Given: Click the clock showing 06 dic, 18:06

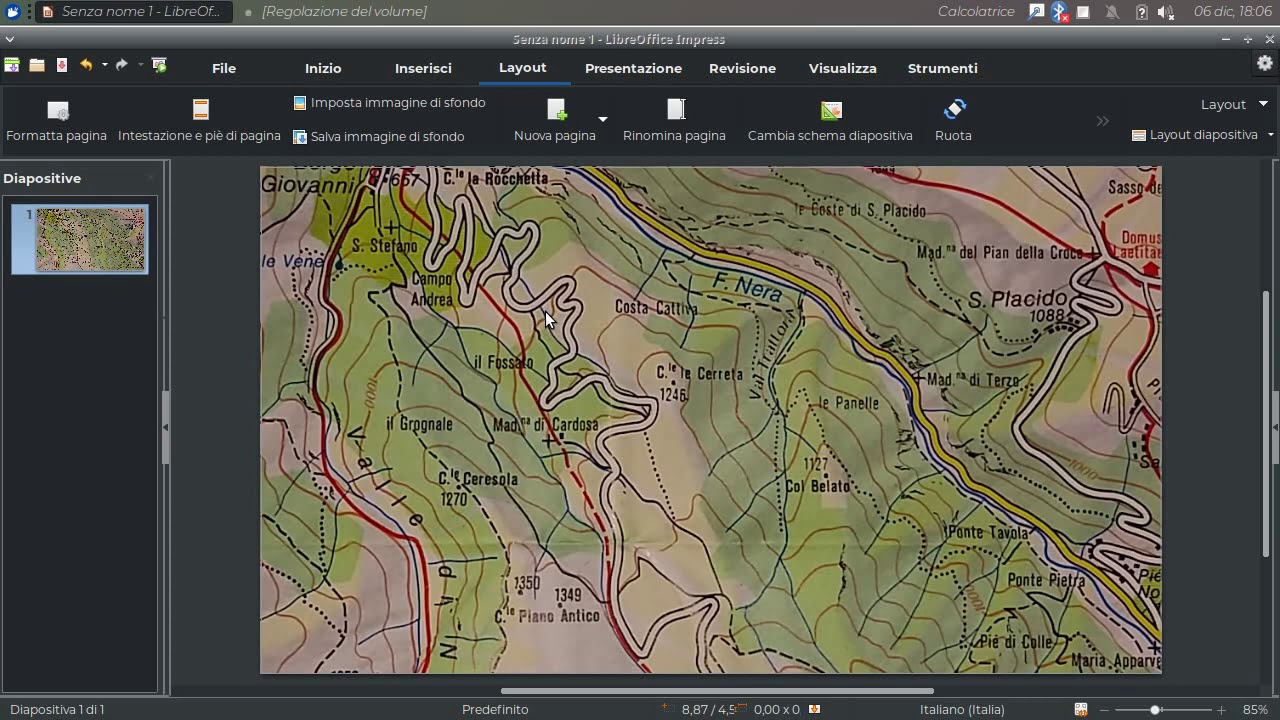Looking at the screenshot, I should pyautogui.click(x=1233, y=12).
